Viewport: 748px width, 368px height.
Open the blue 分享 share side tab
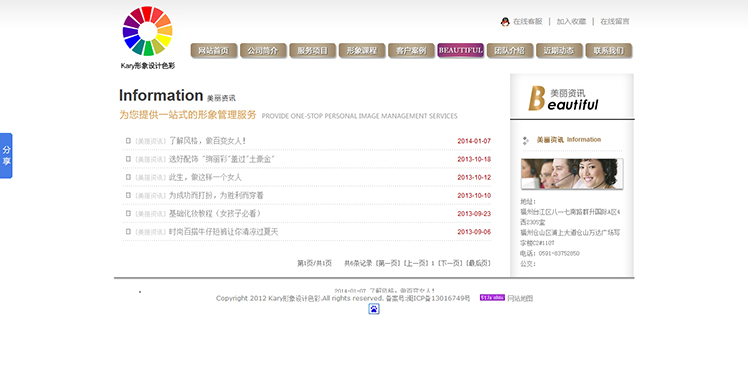6,156
